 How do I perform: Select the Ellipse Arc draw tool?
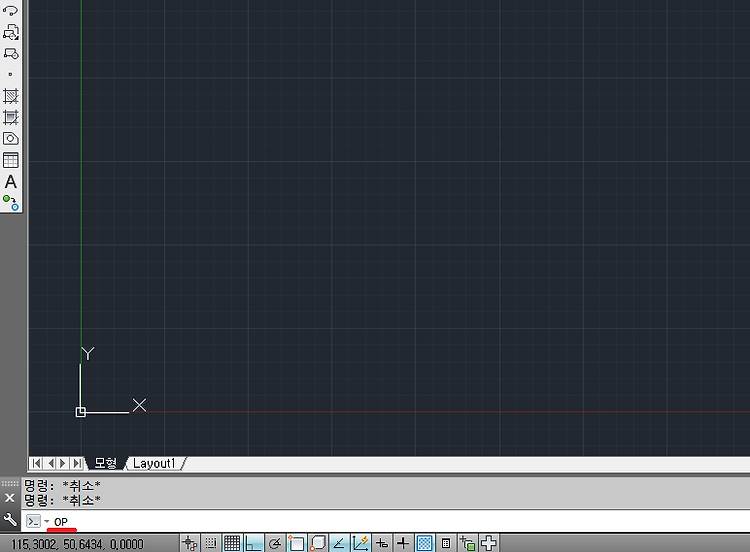coord(11,10)
